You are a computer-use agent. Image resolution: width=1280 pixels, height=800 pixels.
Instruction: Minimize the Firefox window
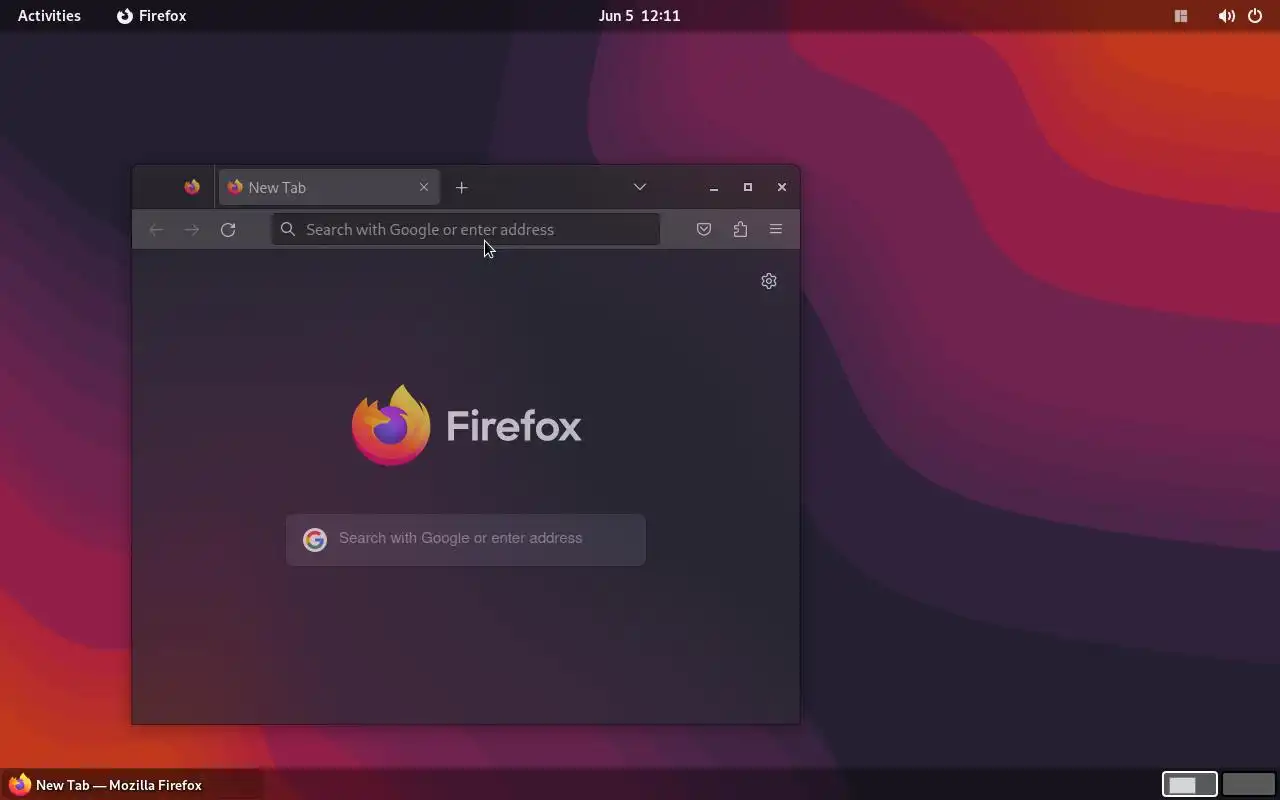[x=714, y=187]
